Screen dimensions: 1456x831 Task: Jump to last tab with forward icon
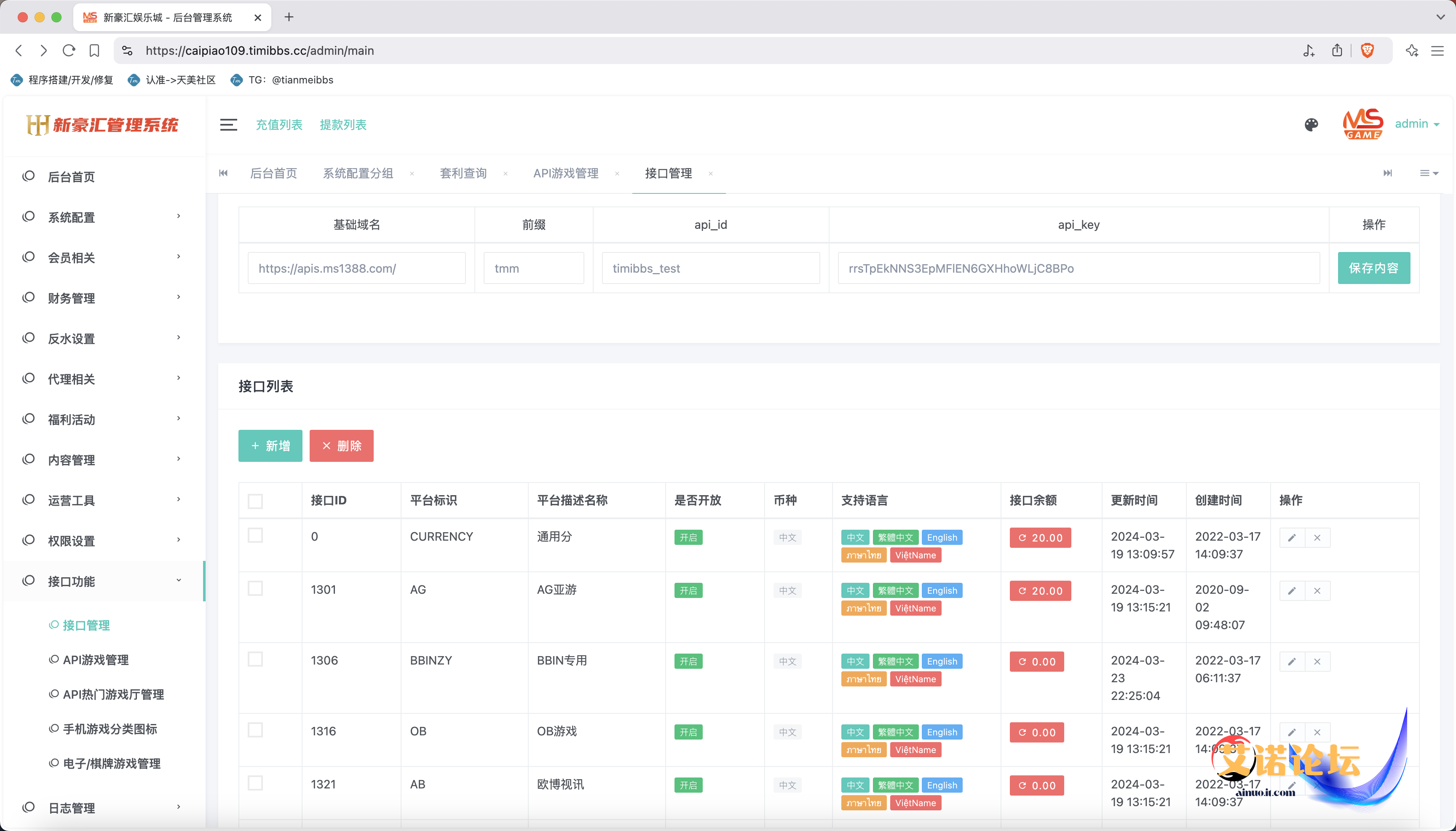tap(1387, 173)
